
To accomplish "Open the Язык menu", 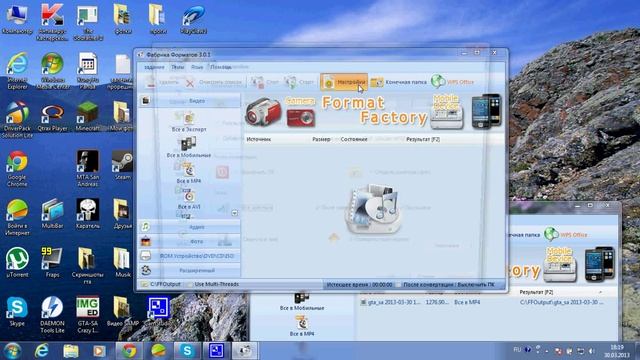I will click(x=197, y=67).
